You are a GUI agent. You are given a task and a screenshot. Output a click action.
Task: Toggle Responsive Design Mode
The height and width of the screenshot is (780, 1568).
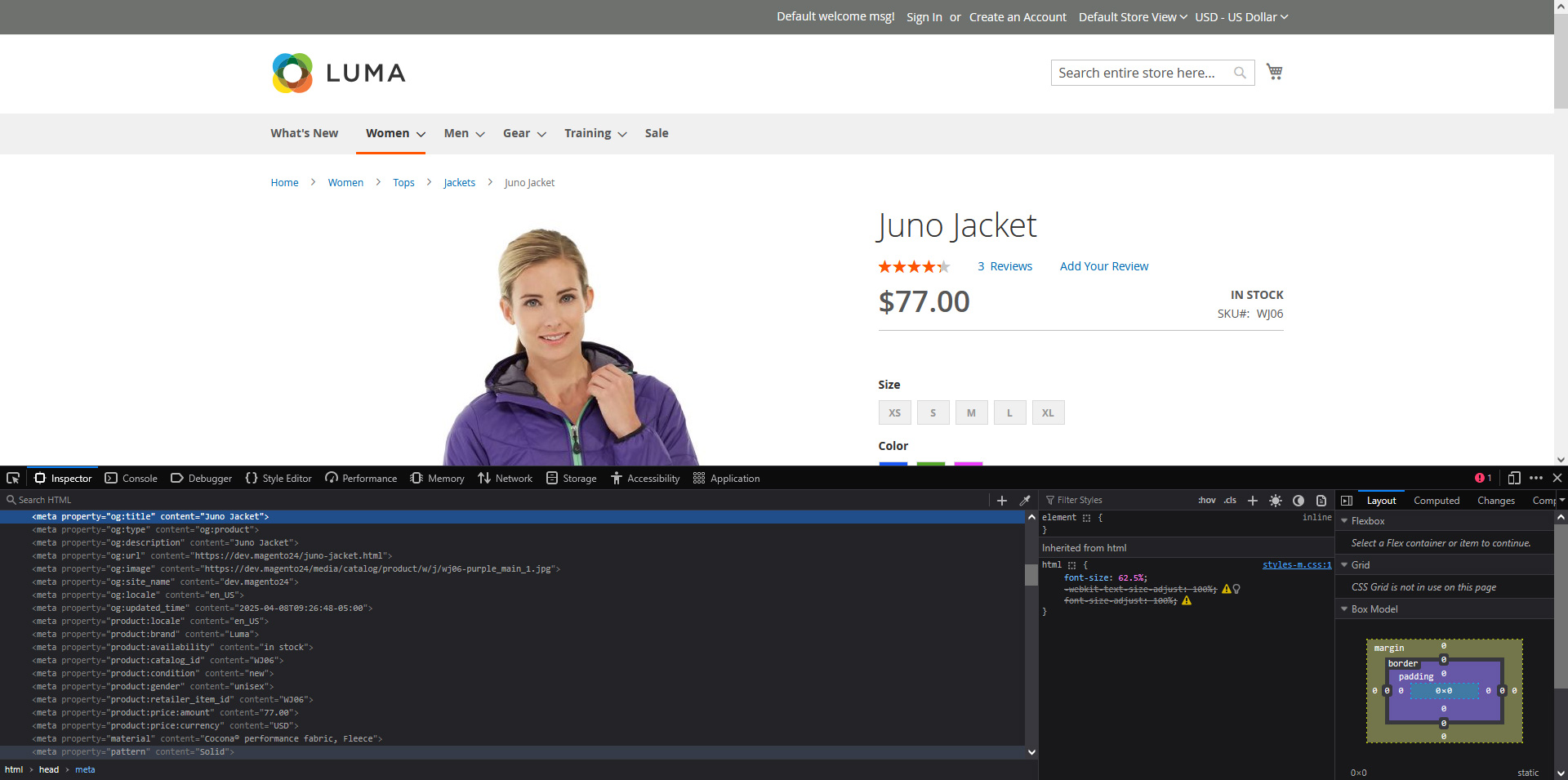(x=1515, y=478)
